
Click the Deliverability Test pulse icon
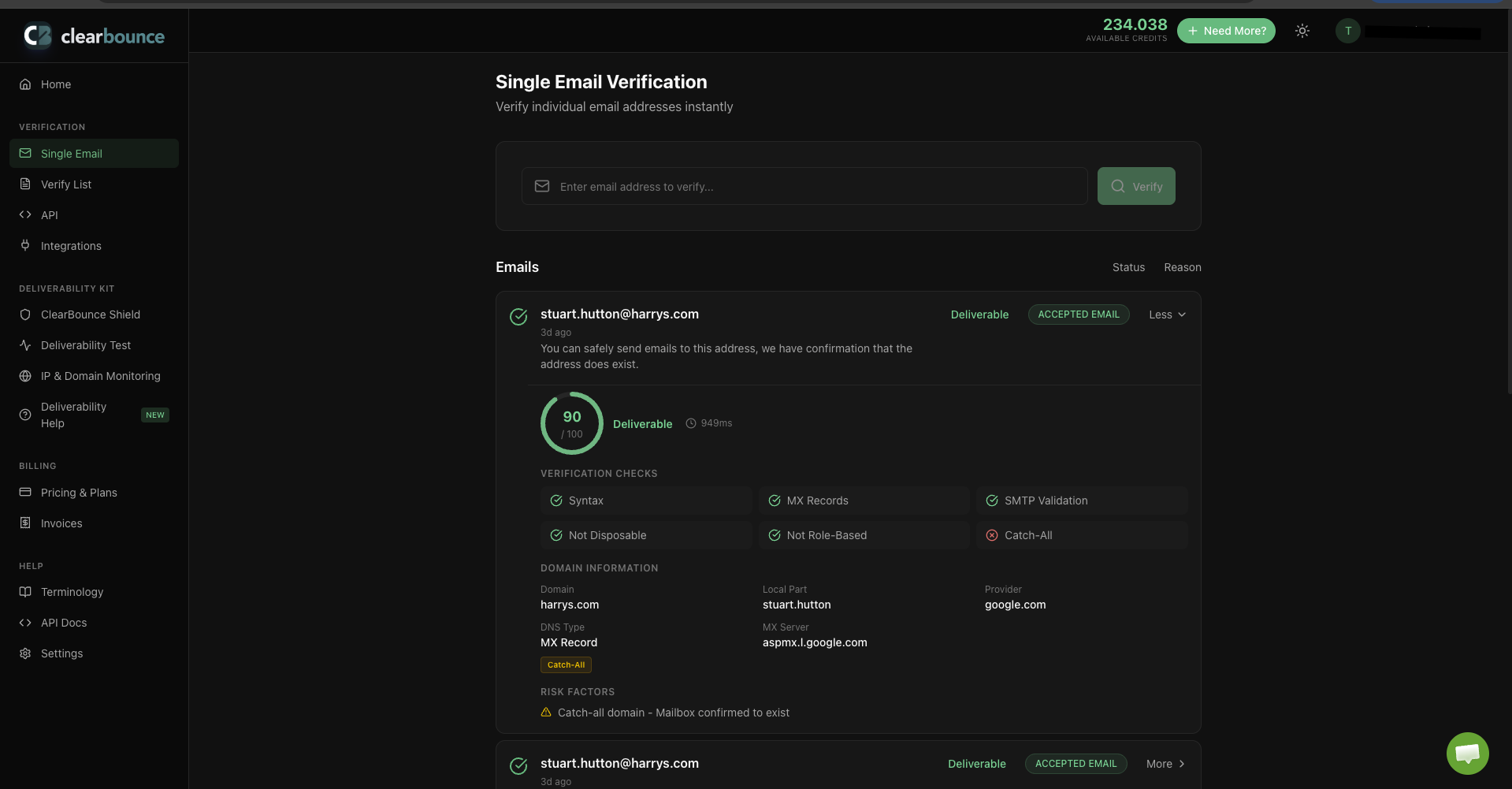pyautogui.click(x=25, y=345)
